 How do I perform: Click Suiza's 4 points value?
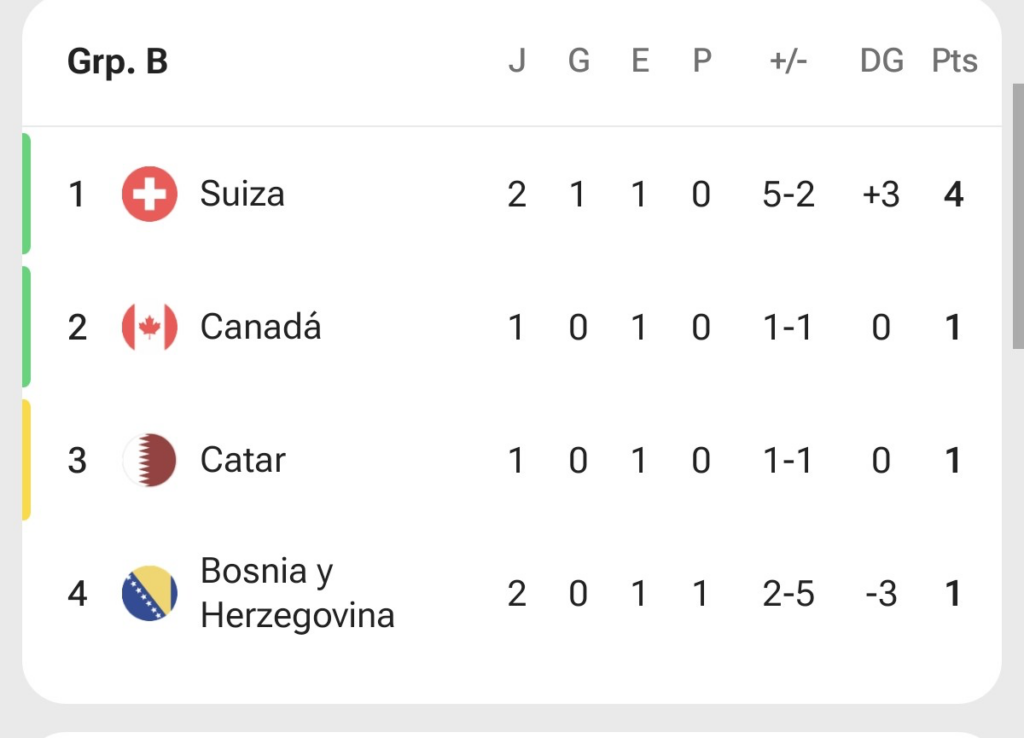coord(953,195)
